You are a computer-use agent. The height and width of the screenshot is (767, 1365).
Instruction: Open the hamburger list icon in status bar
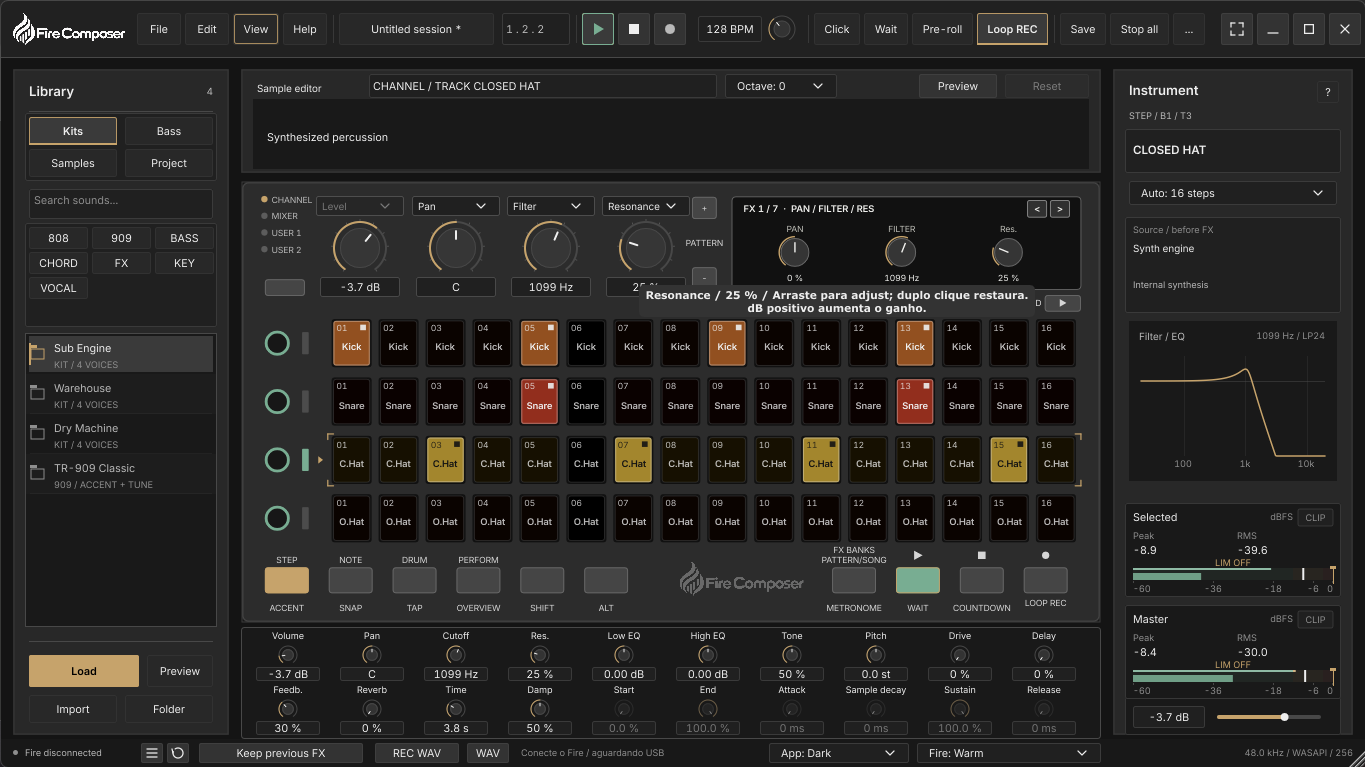152,753
